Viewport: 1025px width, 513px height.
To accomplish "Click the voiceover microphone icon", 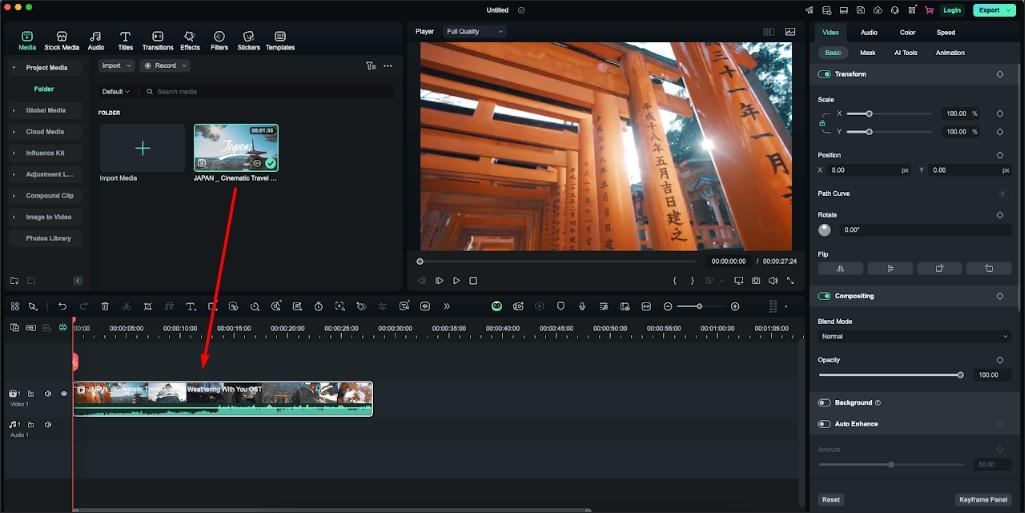I will pos(582,306).
